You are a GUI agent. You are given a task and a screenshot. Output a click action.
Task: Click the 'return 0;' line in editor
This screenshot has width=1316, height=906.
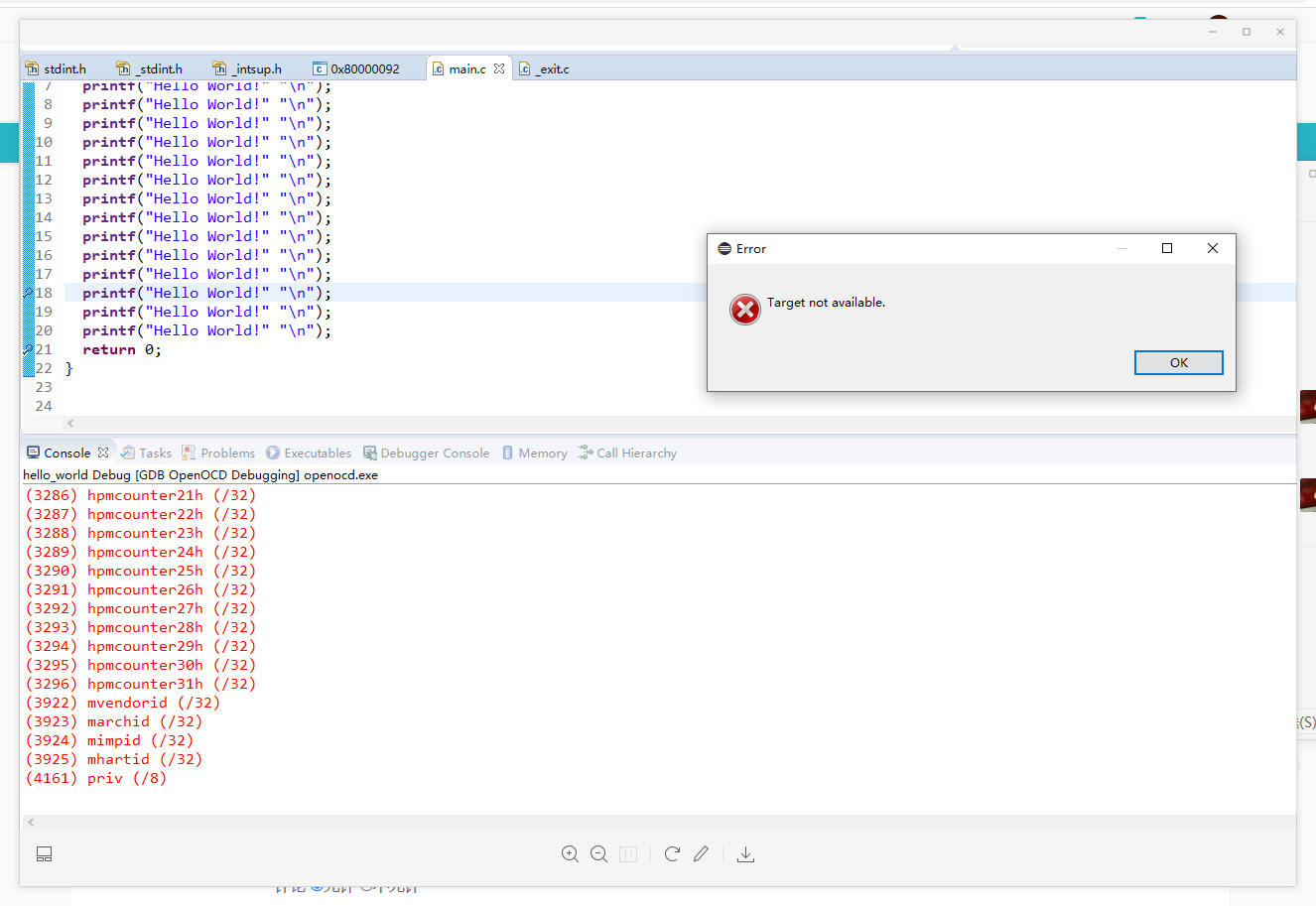tap(122, 349)
